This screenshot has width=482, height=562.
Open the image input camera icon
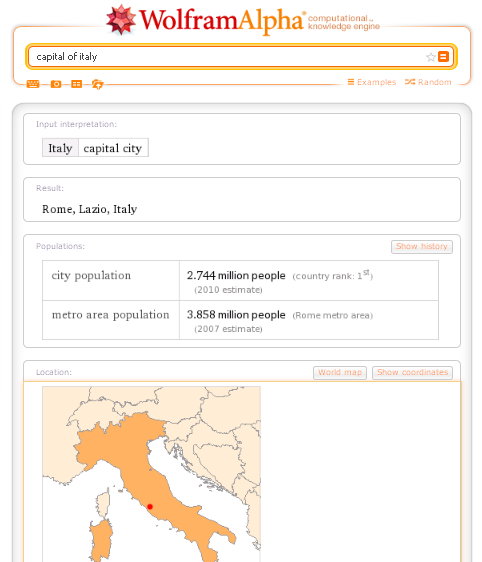(x=56, y=84)
